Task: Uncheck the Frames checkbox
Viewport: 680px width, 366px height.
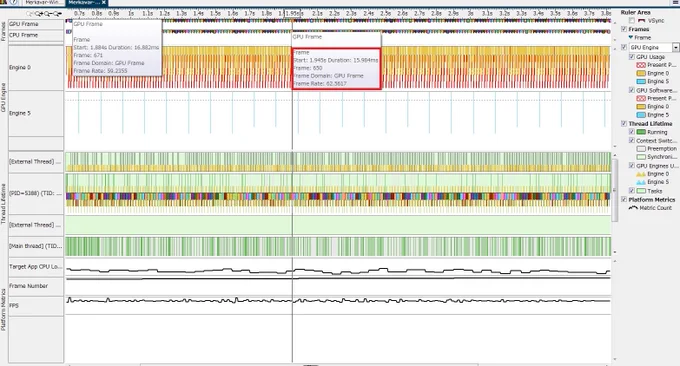Action: pos(624,29)
